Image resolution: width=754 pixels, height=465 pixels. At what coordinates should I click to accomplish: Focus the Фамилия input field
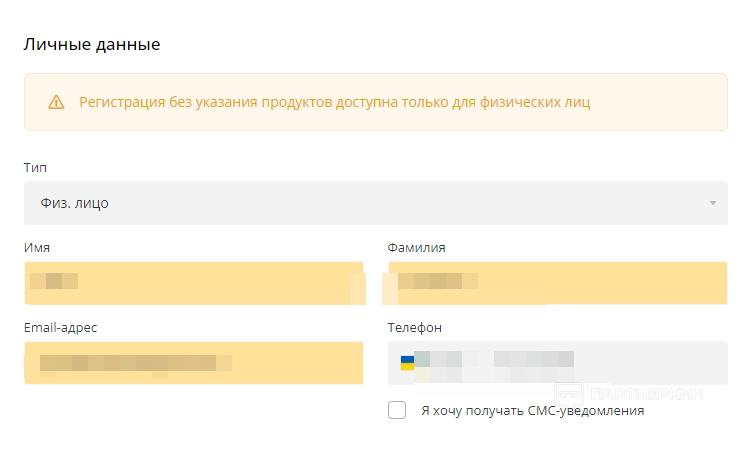click(x=557, y=282)
